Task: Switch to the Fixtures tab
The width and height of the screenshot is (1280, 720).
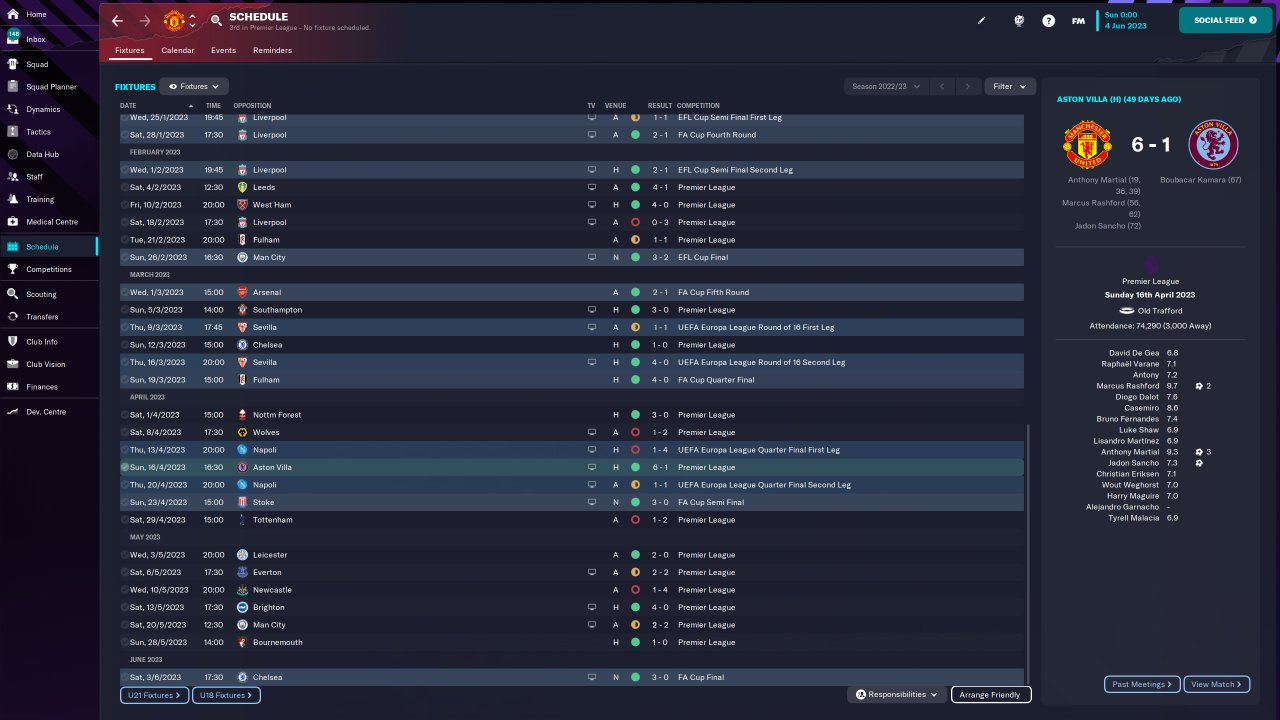Action: [x=129, y=50]
